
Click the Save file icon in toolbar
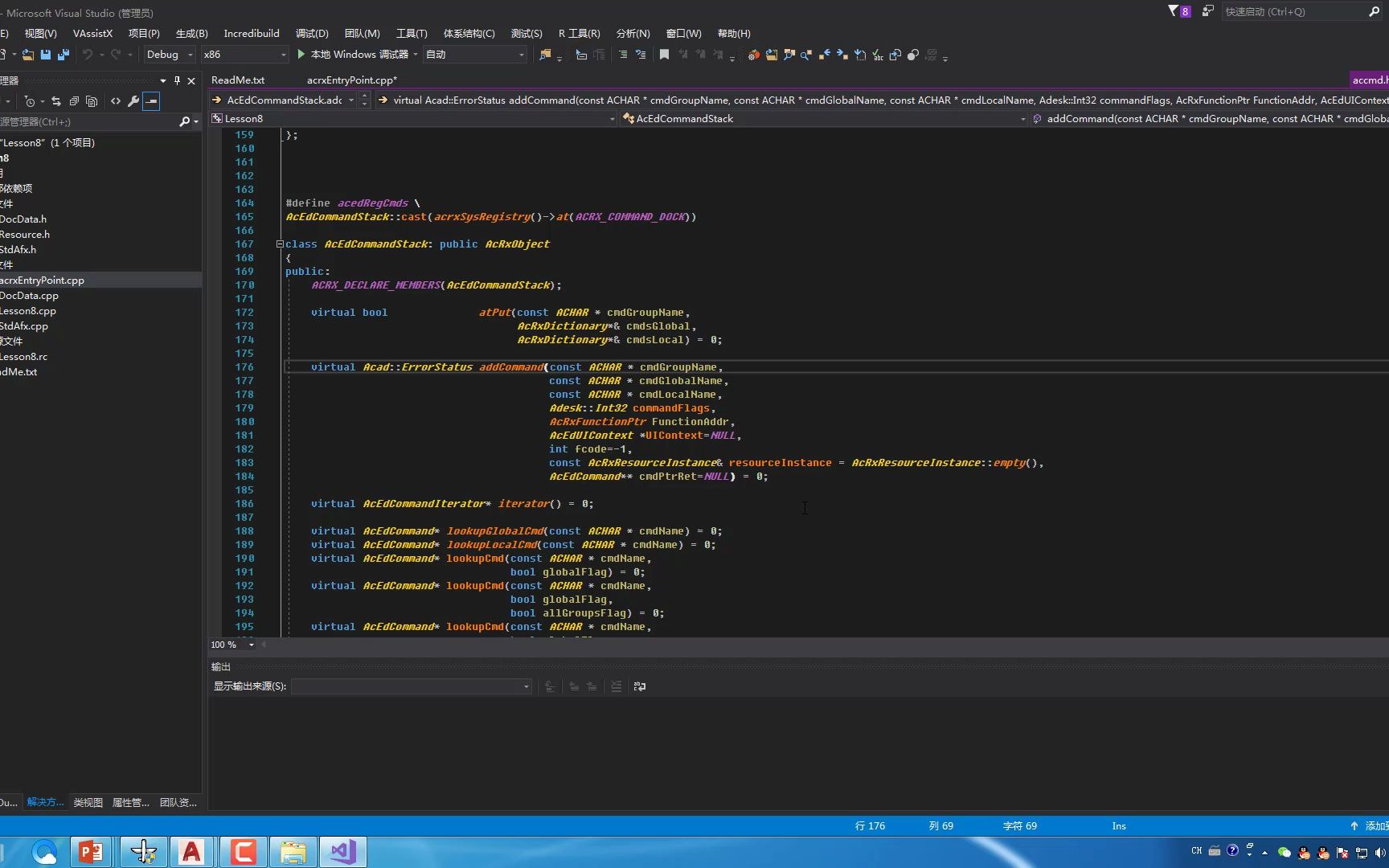pyautogui.click(x=46, y=55)
